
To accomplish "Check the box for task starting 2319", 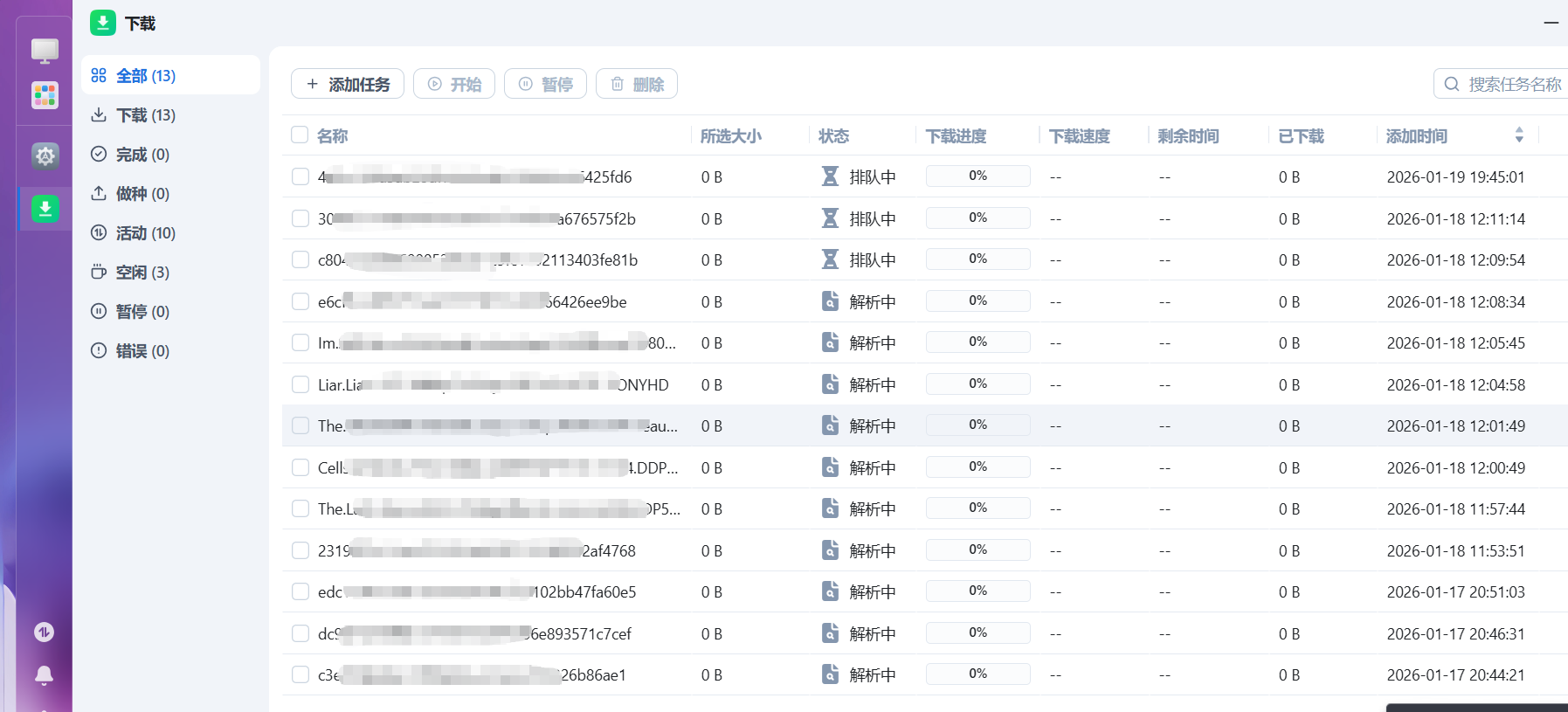I will pos(300,550).
